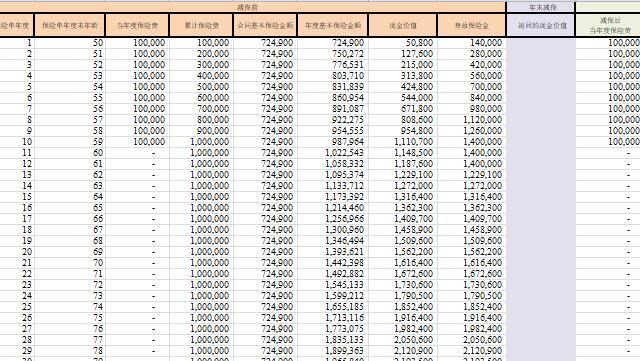Select the 减保前 merged header cell
Screen dimensions: 640x361
pos(252,7)
